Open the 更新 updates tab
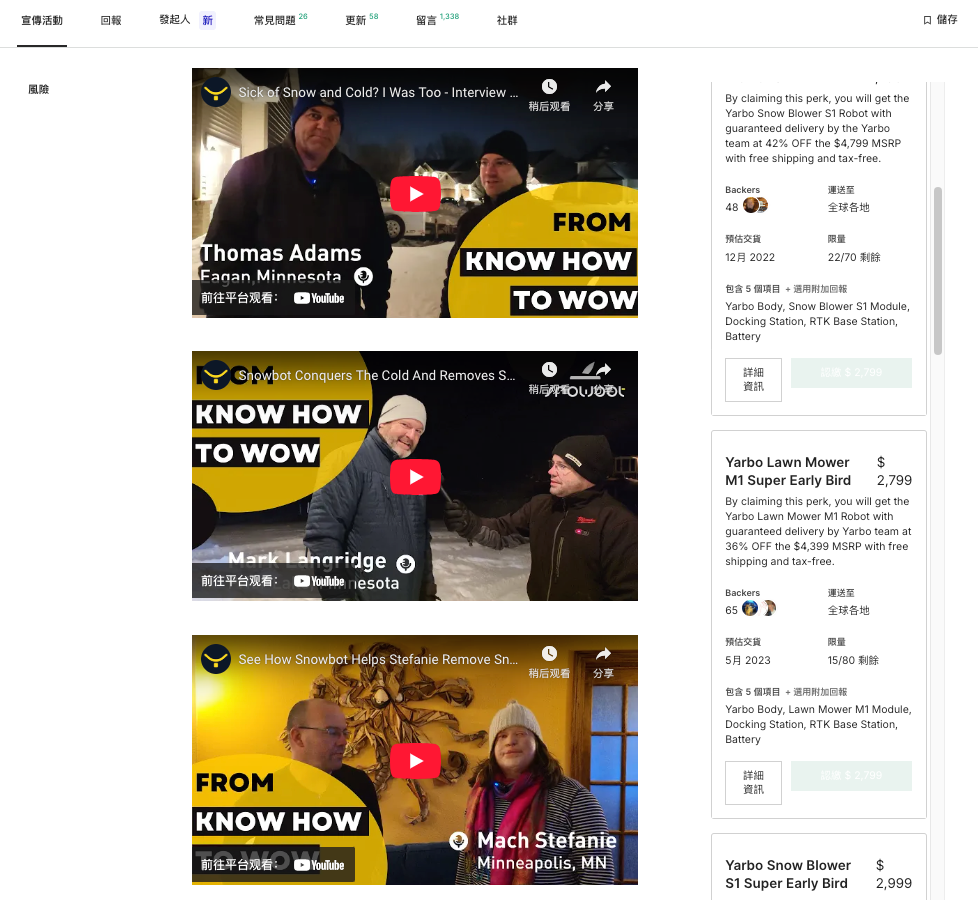 tap(356, 19)
